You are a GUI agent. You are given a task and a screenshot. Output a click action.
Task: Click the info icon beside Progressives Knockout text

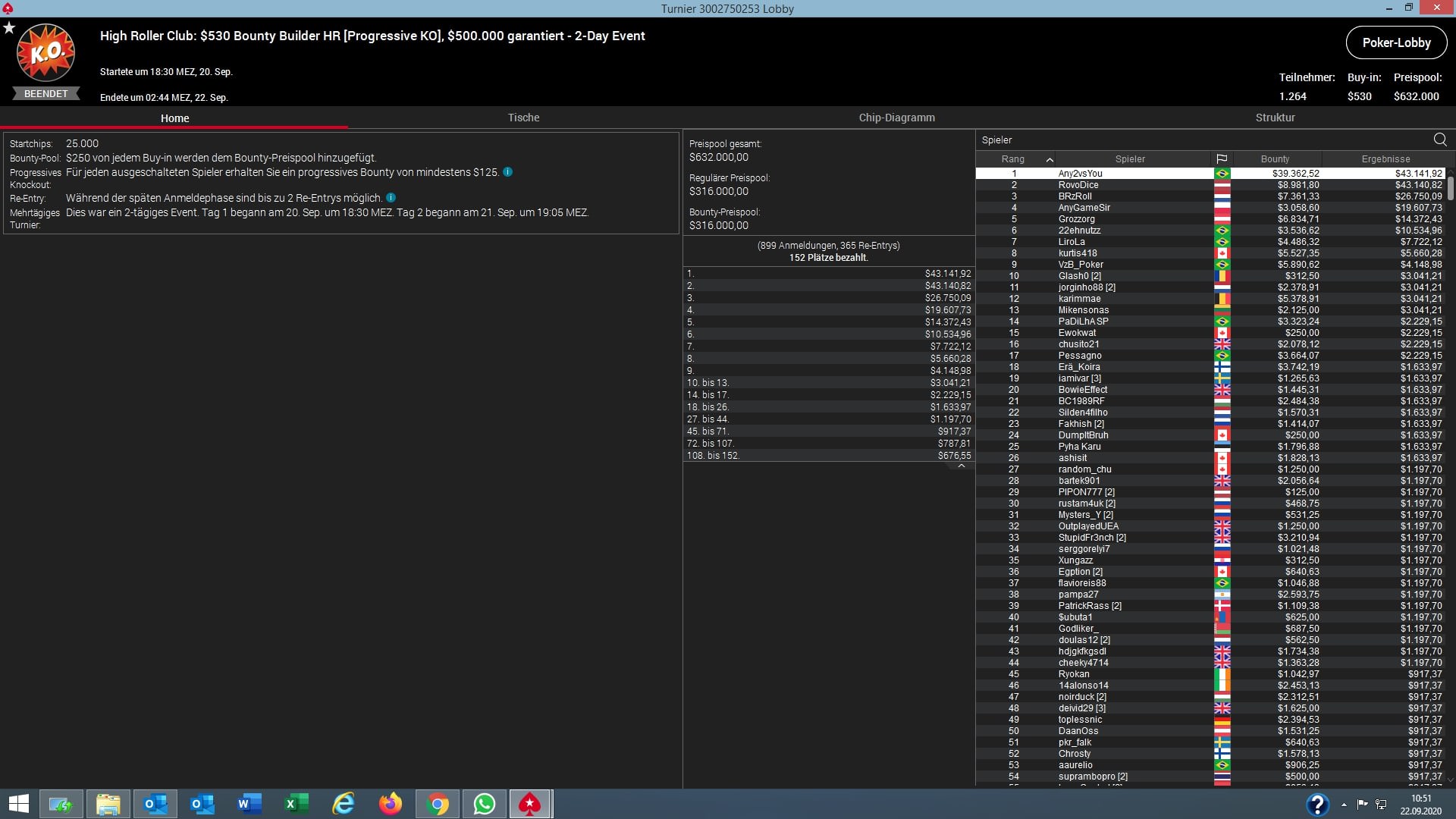(x=507, y=172)
